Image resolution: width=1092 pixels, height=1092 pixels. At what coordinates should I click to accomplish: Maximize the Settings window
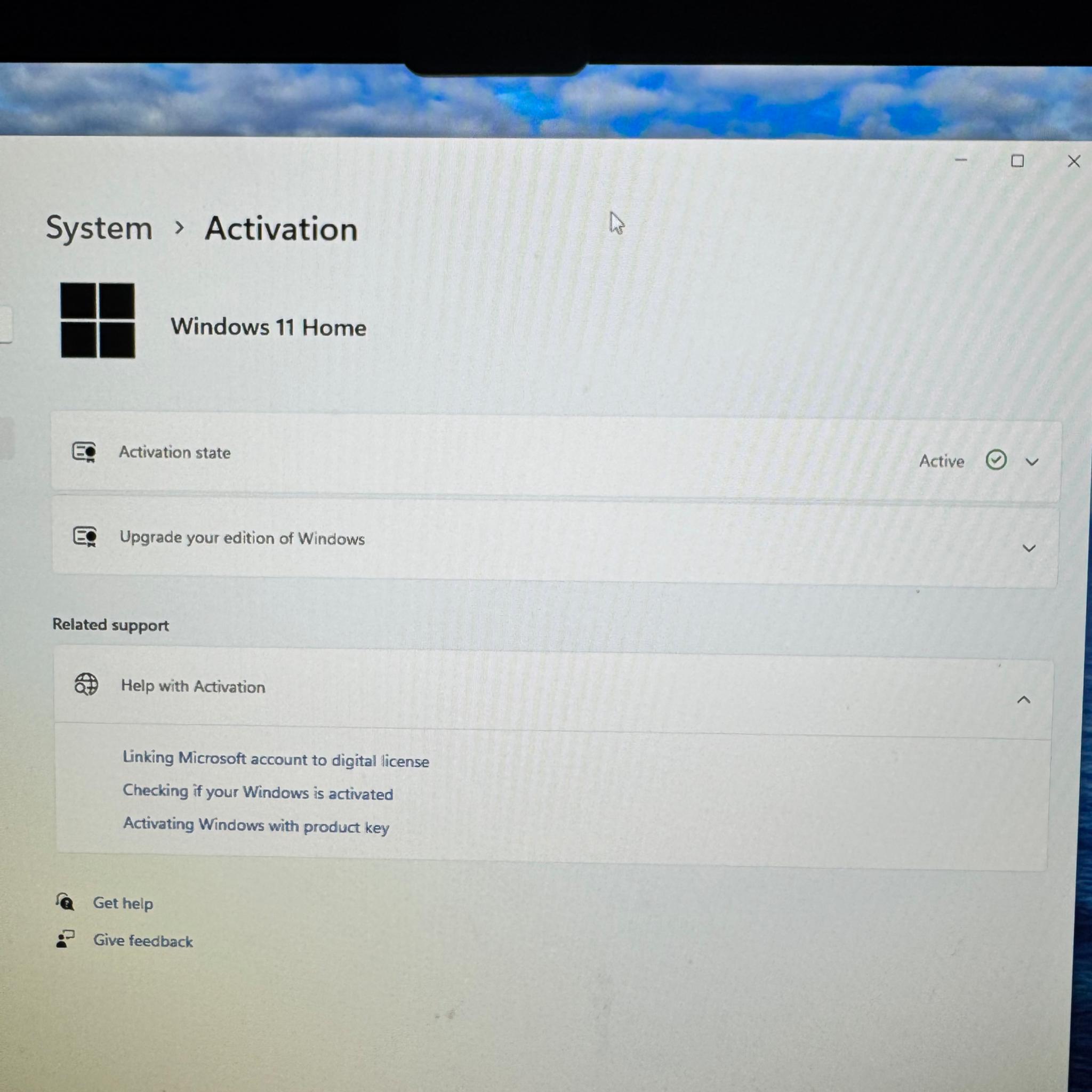click(1017, 161)
